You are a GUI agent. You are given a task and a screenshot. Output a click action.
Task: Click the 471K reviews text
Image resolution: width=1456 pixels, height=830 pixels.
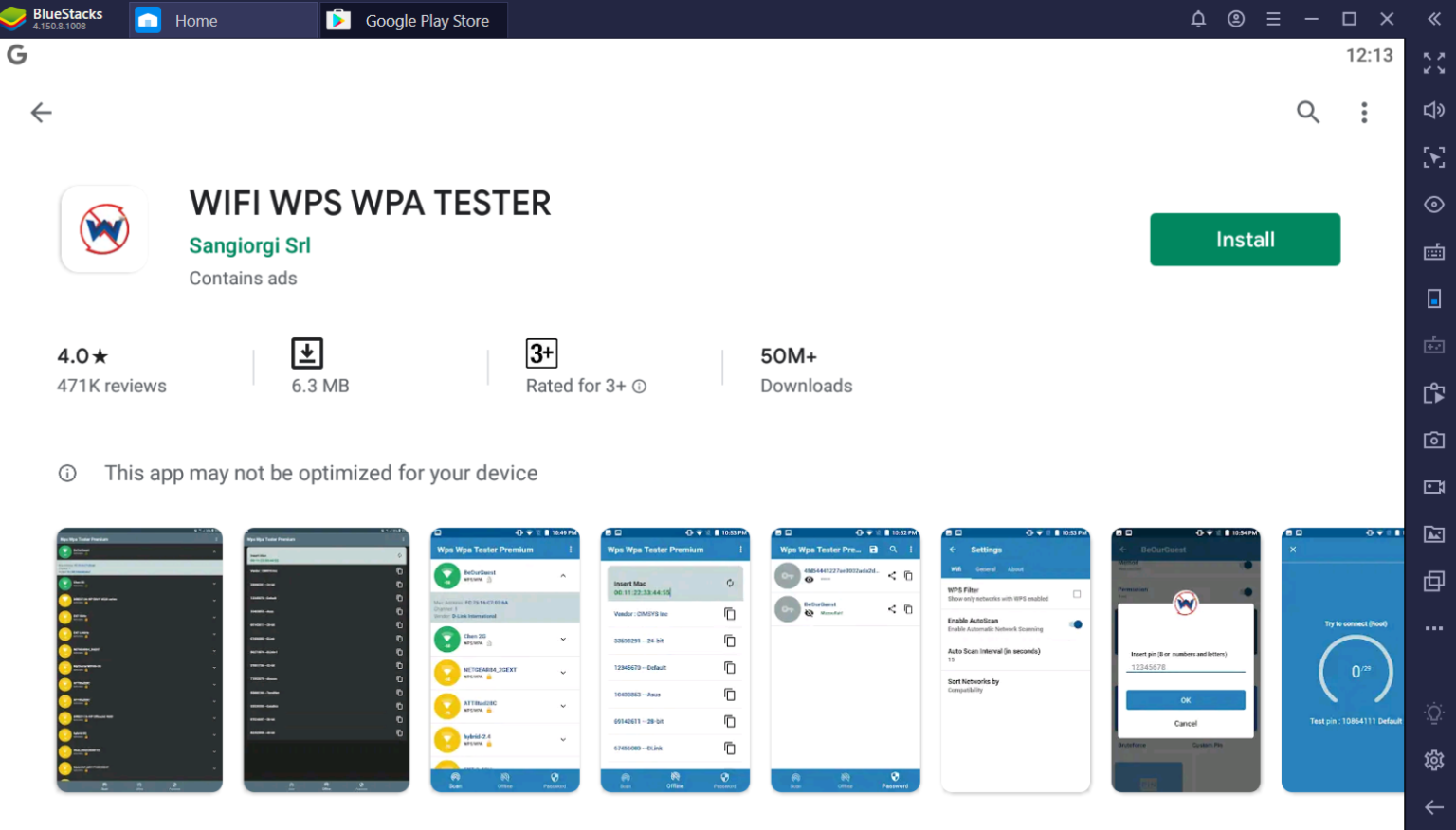112,386
